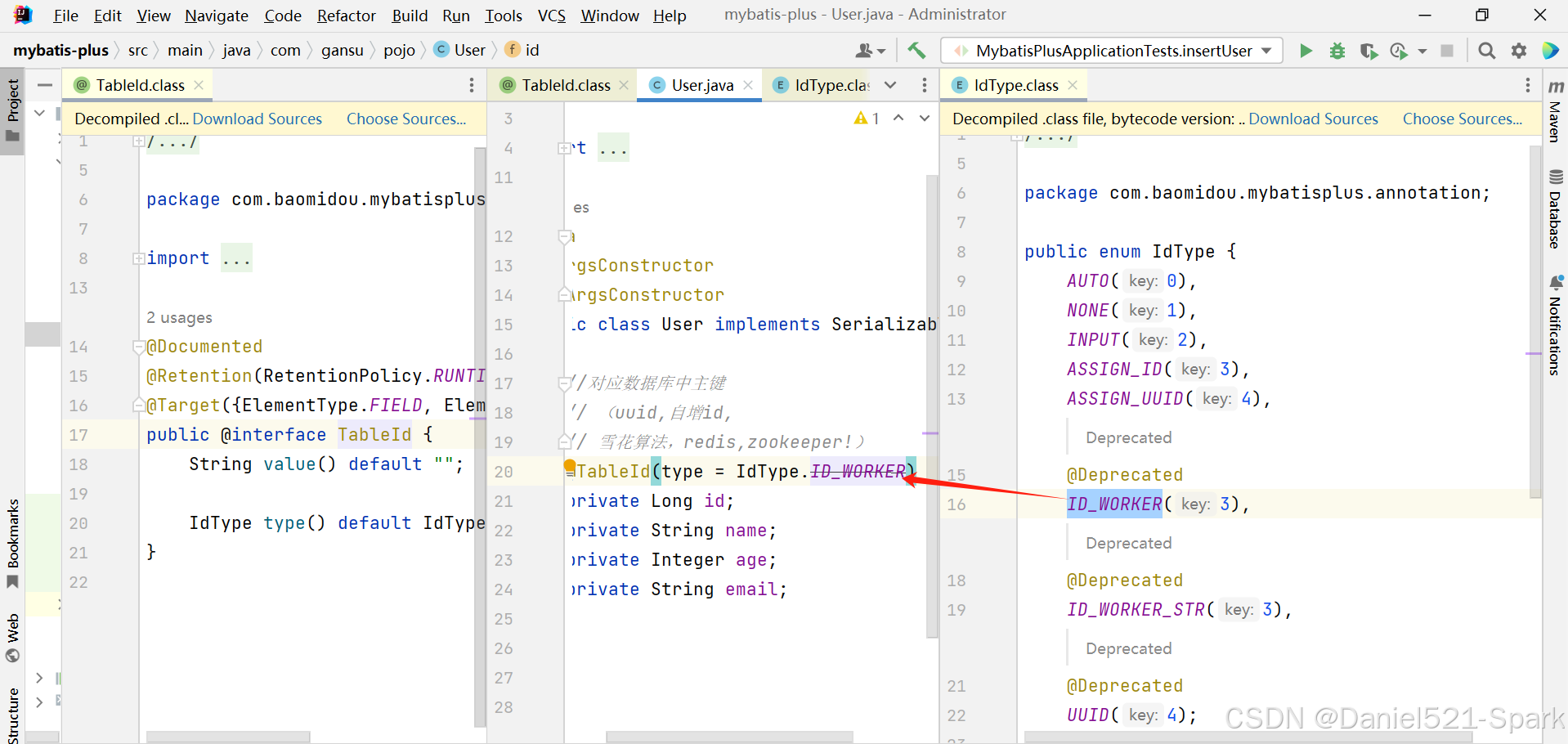Click the mybatis-plus project breadcrumb
The height and width of the screenshot is (744, 1568).
point(60,51)
